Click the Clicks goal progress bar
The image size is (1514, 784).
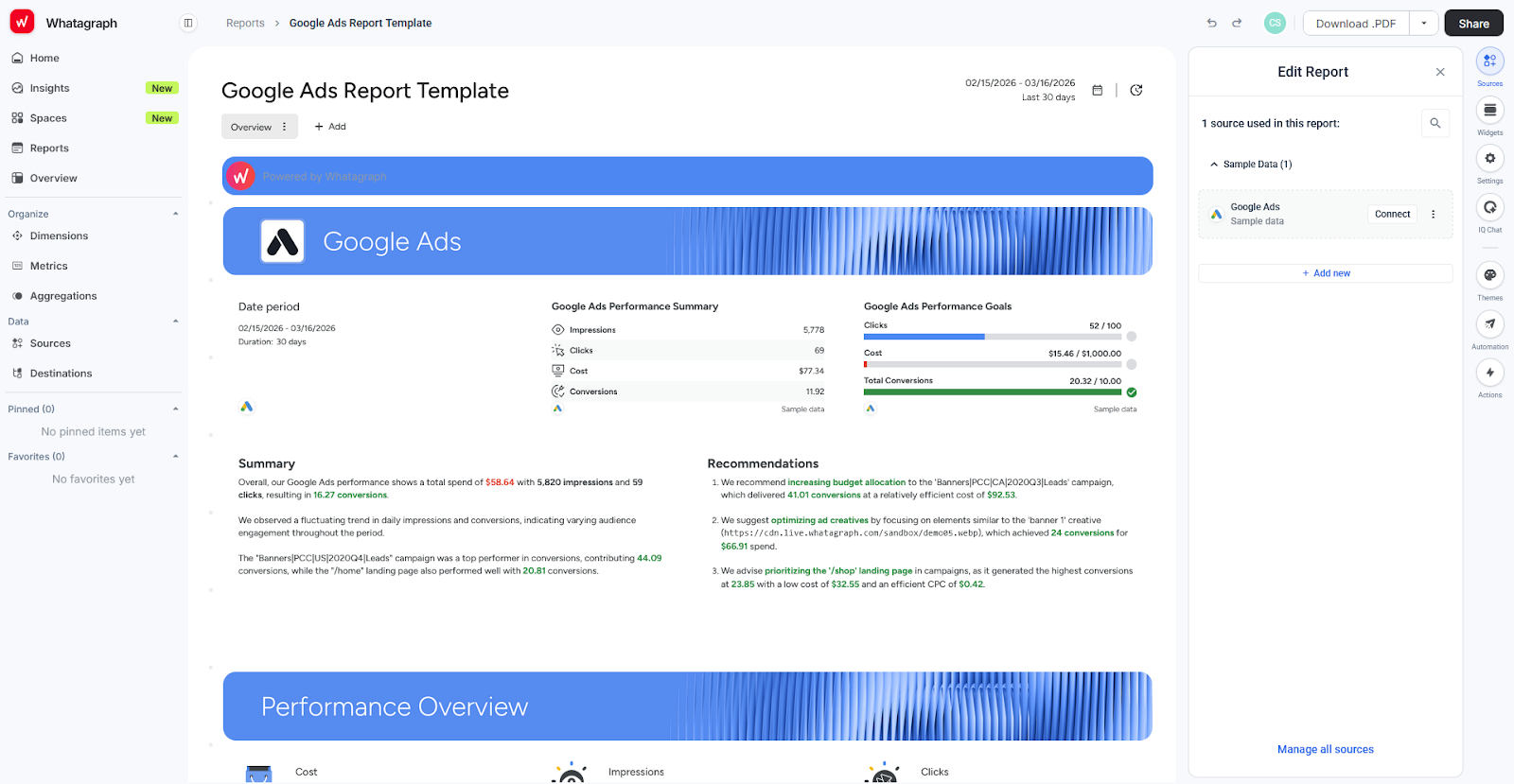tap(992, 337)
